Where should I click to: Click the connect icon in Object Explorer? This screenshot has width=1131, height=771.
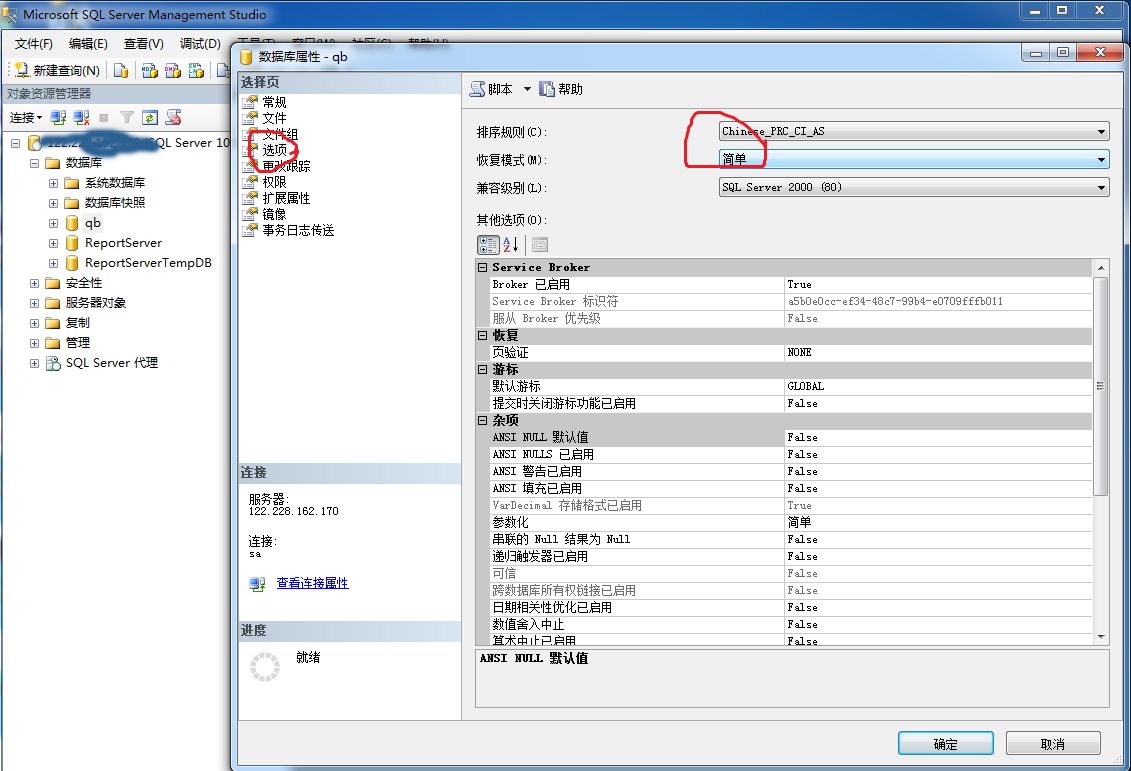pos(58,118)
